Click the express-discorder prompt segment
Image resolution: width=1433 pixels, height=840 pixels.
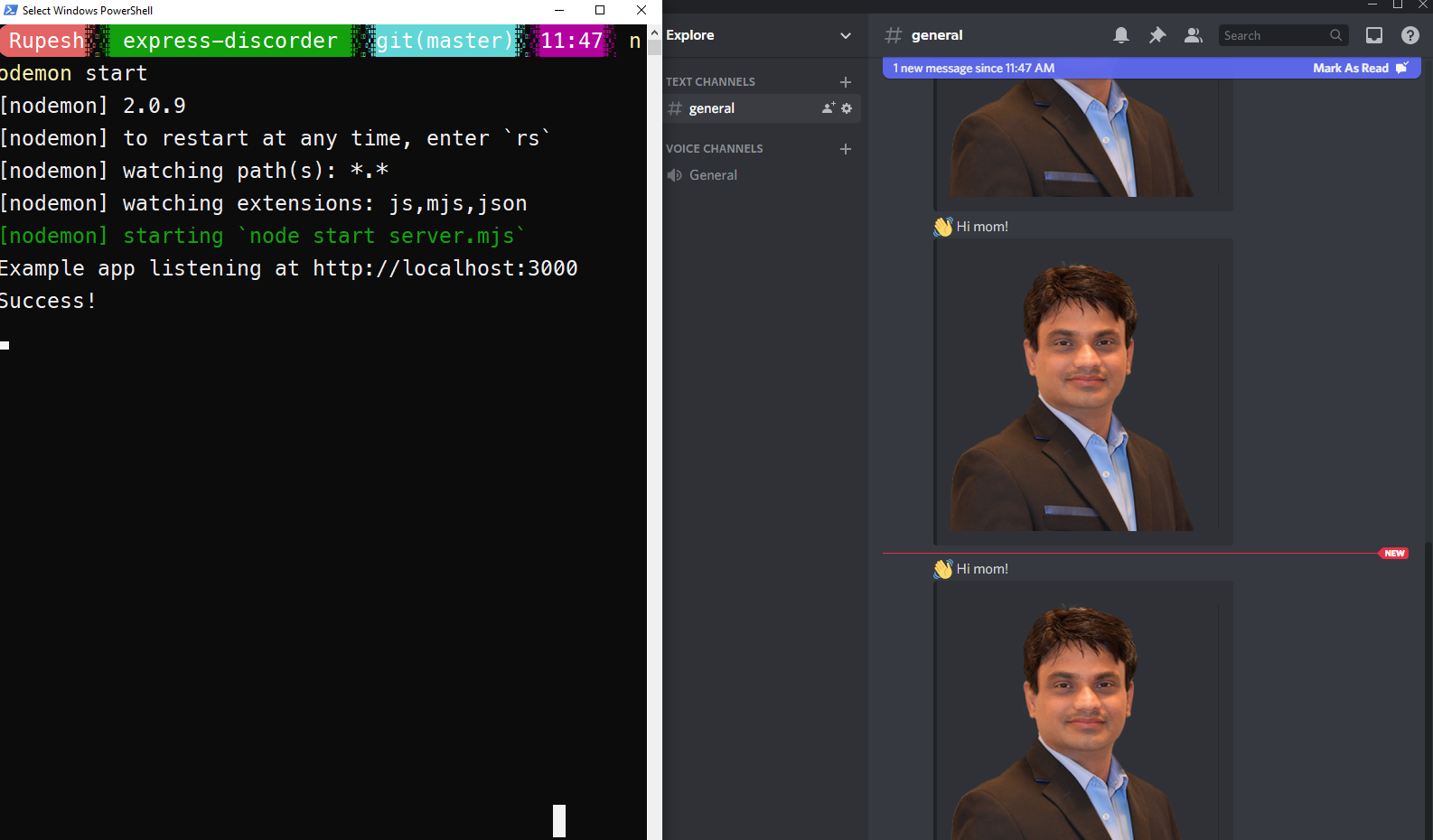tap(229, 41)
